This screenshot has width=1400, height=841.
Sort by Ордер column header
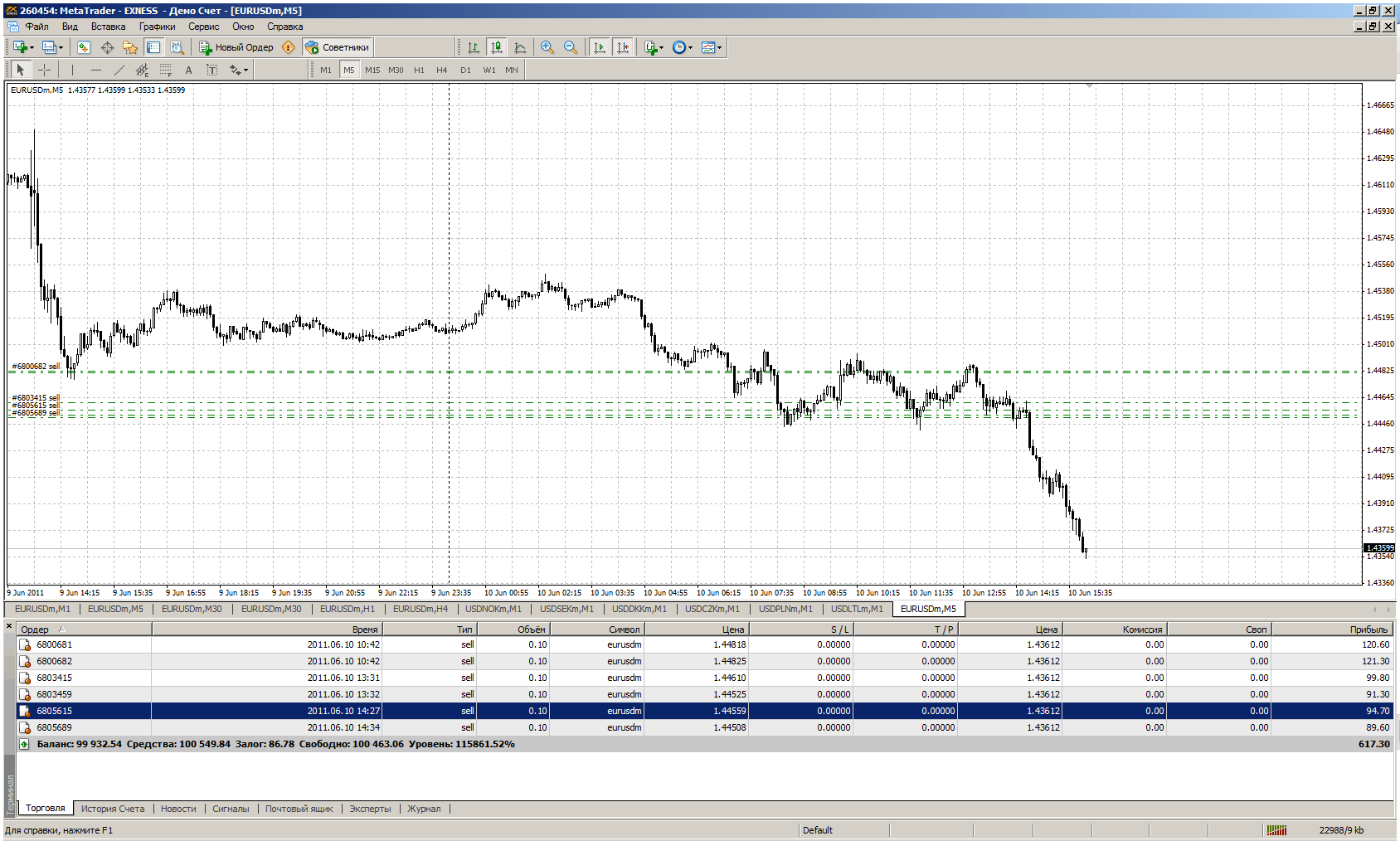[84, 630]
